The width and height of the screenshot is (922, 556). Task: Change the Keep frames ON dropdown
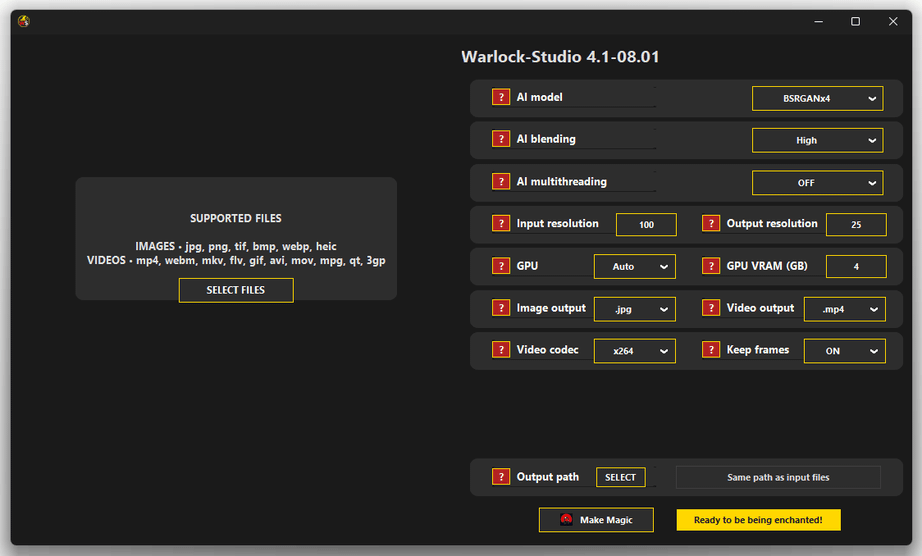click(844, 351)
